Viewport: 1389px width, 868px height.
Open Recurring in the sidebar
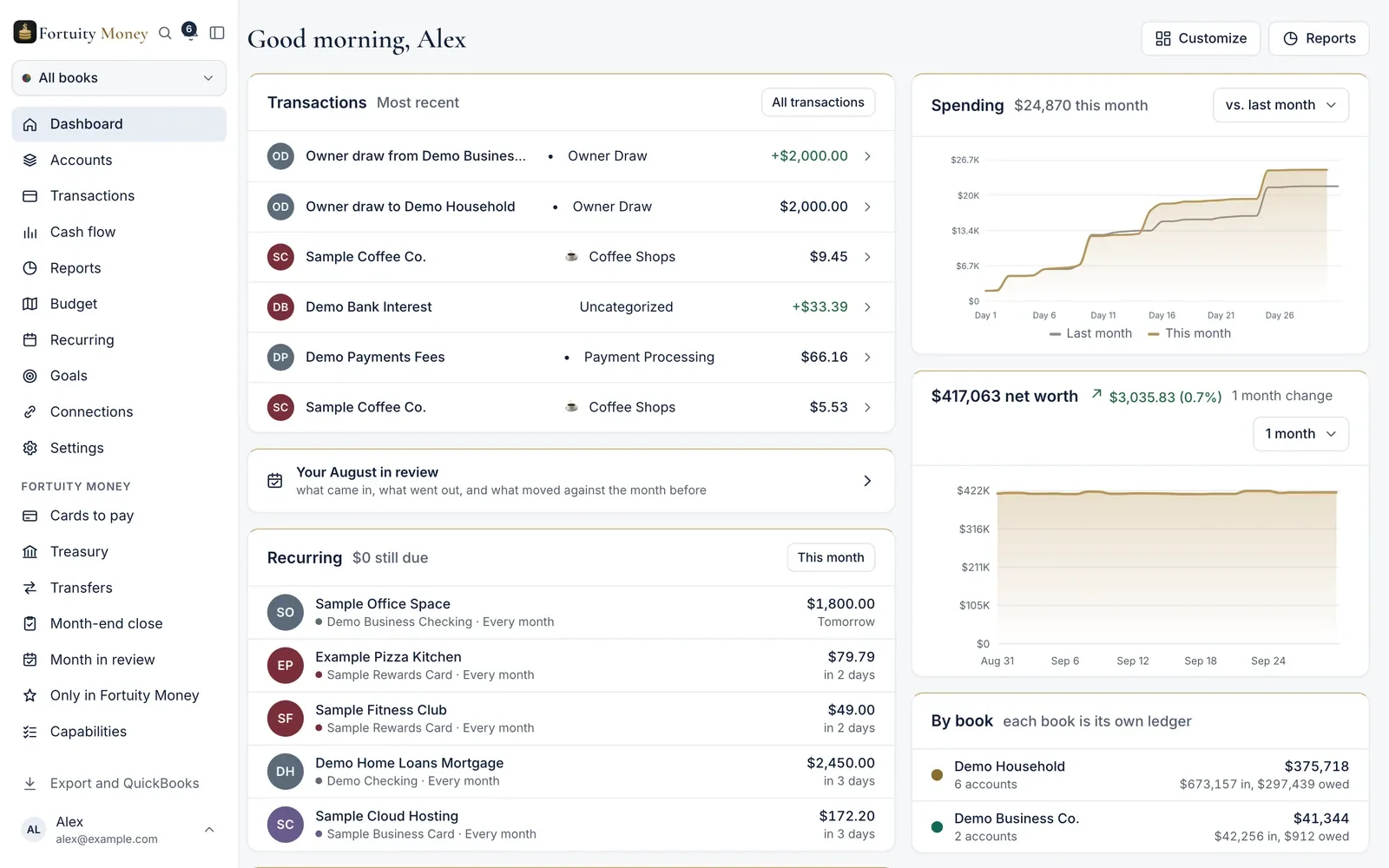tap(119, 340)
